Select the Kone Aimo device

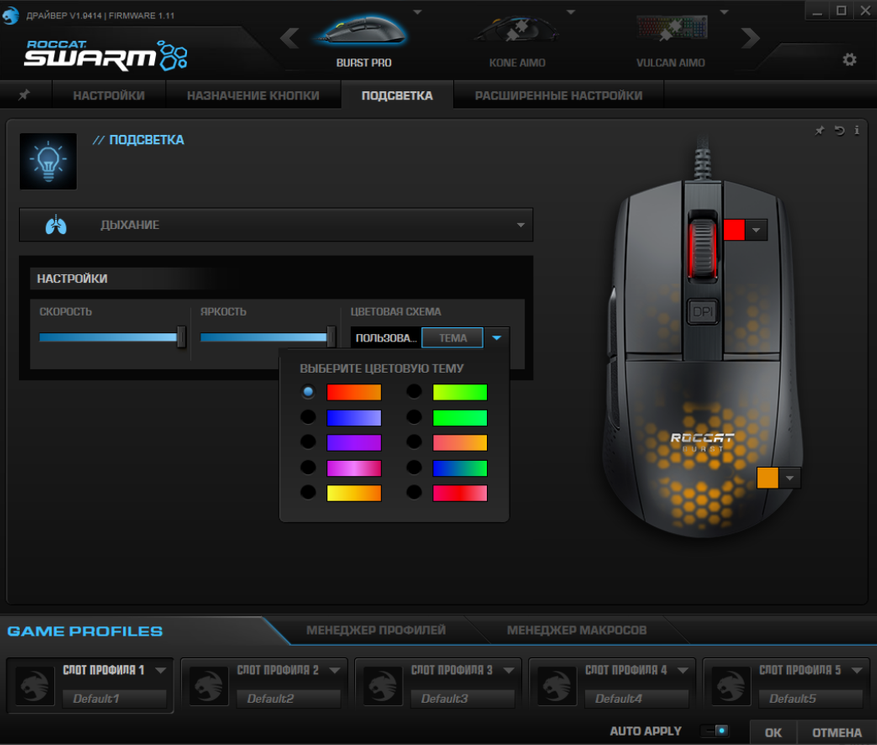517,42
